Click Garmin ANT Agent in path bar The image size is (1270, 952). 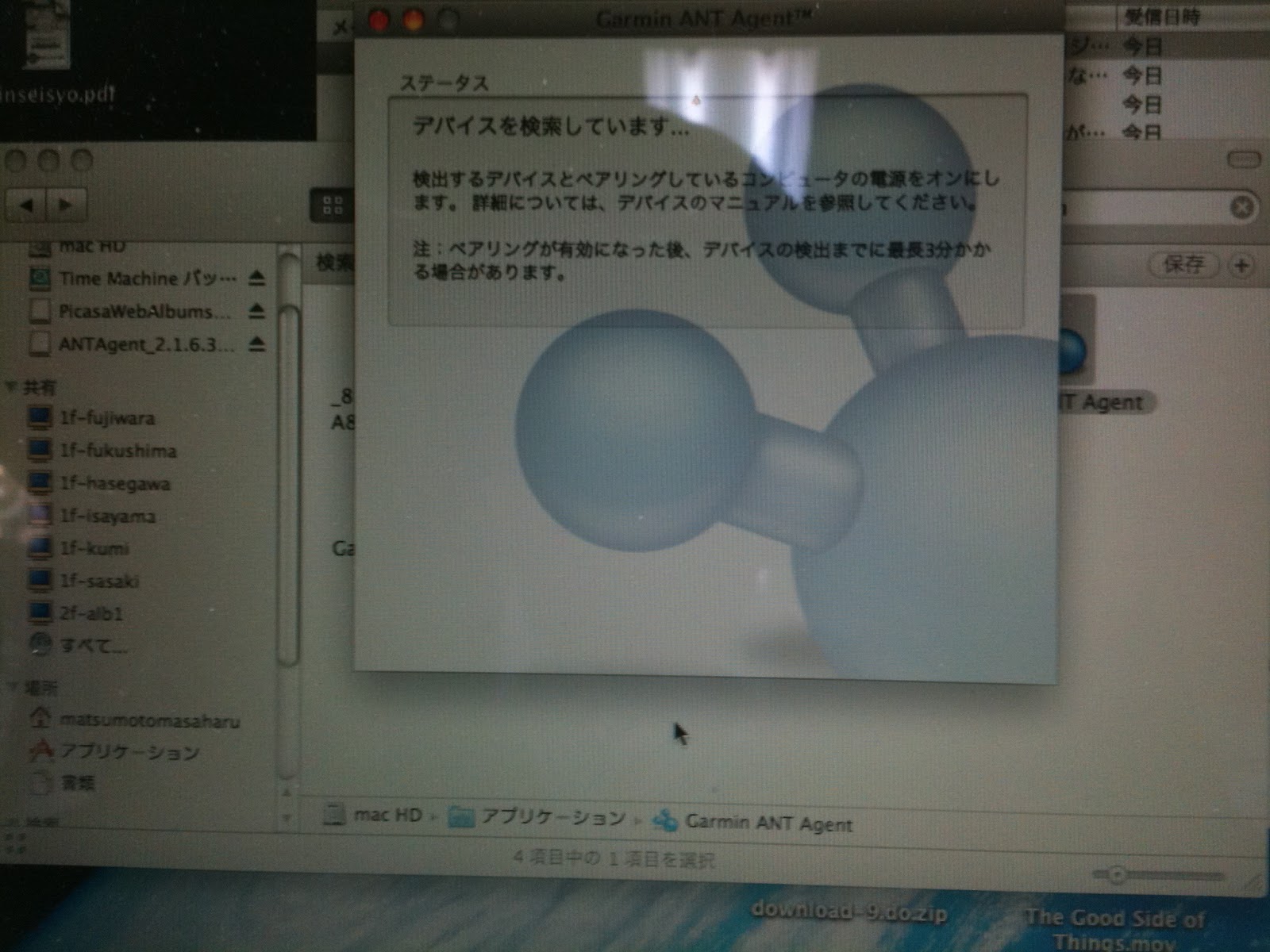pos(752,823)
